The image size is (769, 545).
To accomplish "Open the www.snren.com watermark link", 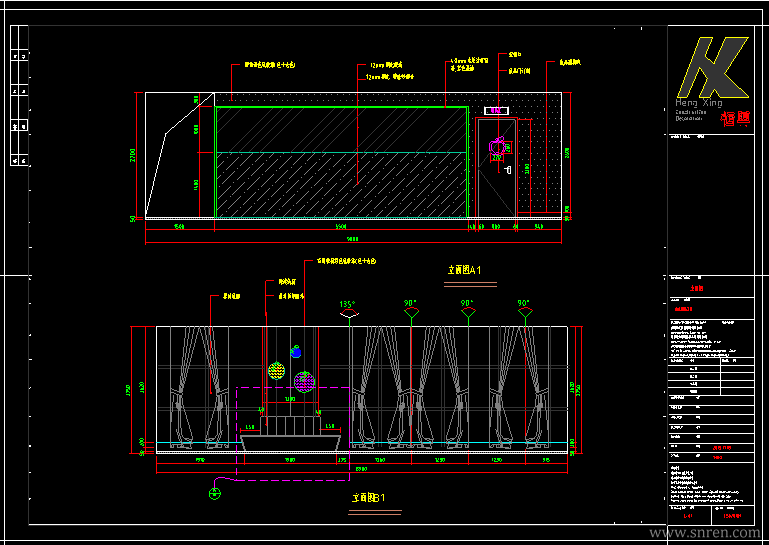I will point(704,533).
